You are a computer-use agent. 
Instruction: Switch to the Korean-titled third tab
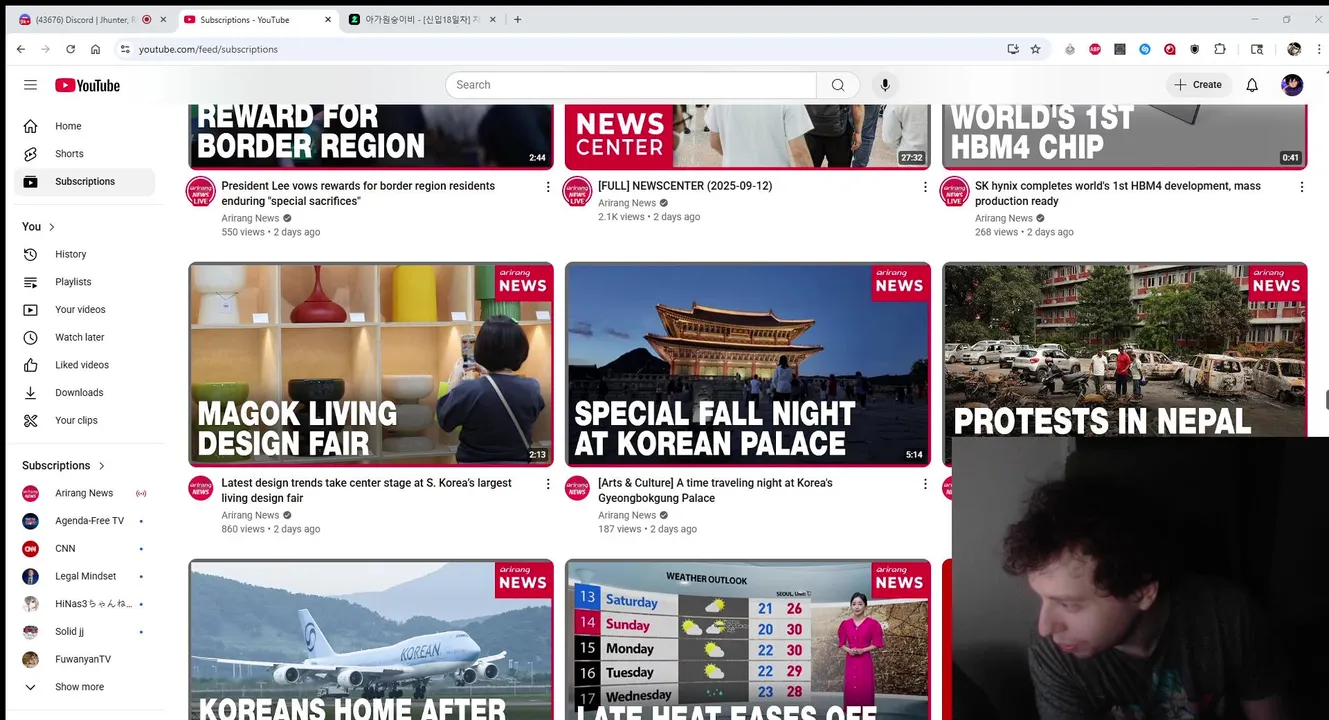tap(422, 20)
